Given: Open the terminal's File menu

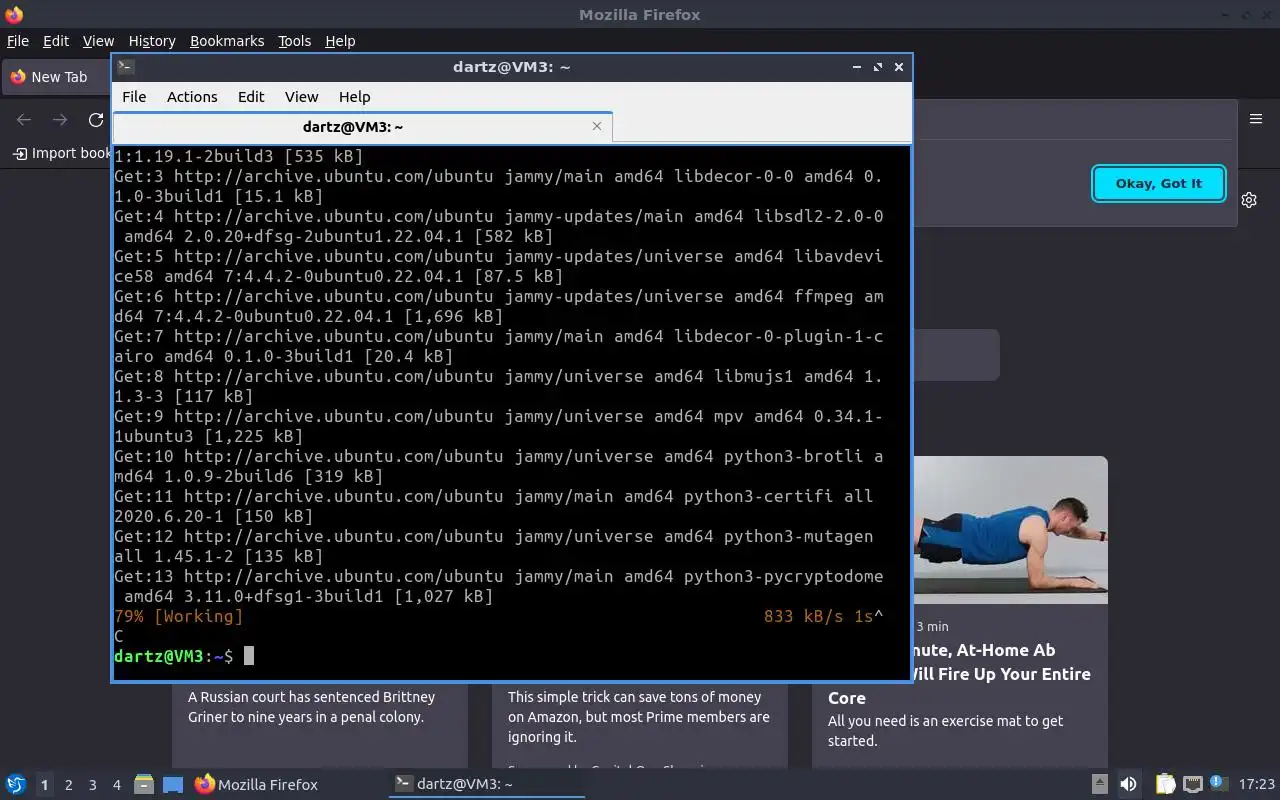Looking at the screenshot, I should [134, 97].
